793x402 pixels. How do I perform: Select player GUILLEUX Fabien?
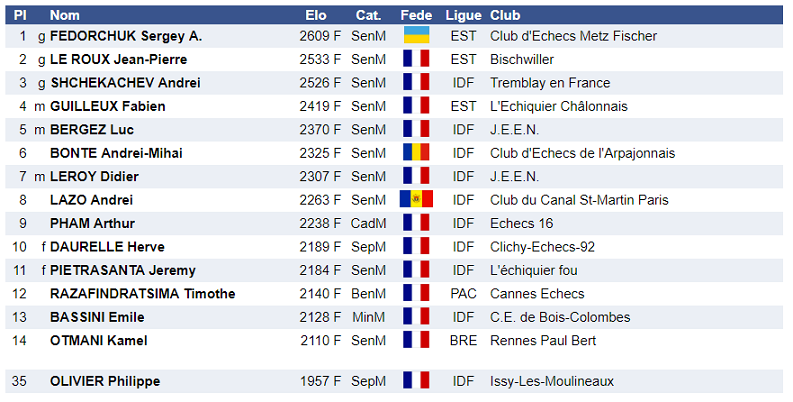coord(108,106)
